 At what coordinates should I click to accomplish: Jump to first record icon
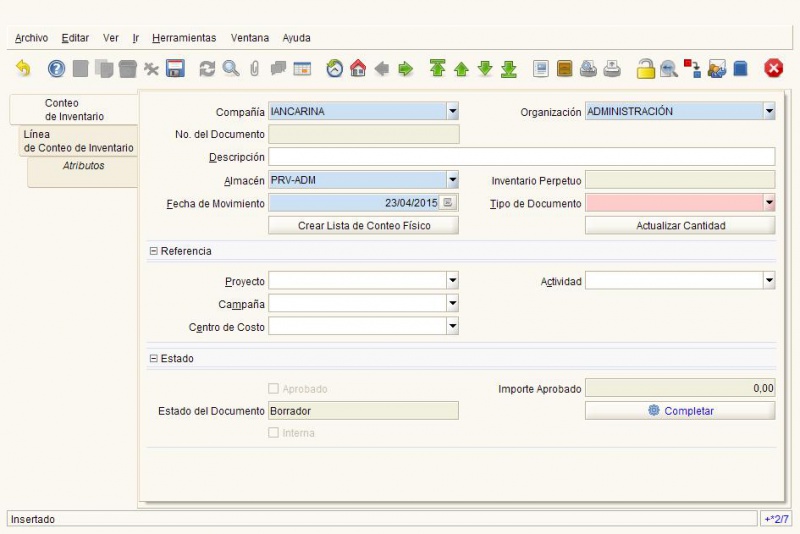tap(437, 68)
